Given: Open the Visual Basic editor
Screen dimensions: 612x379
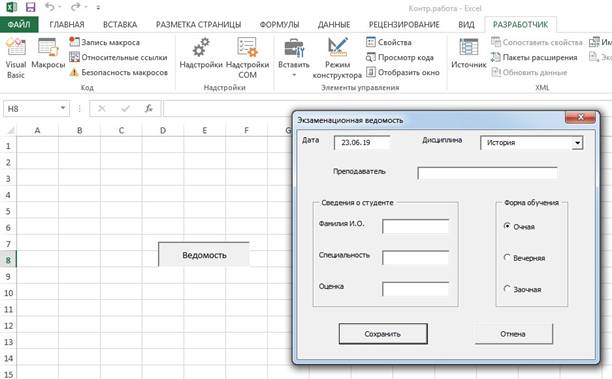Looking at the screenshot, I should (x=16, y=58).
